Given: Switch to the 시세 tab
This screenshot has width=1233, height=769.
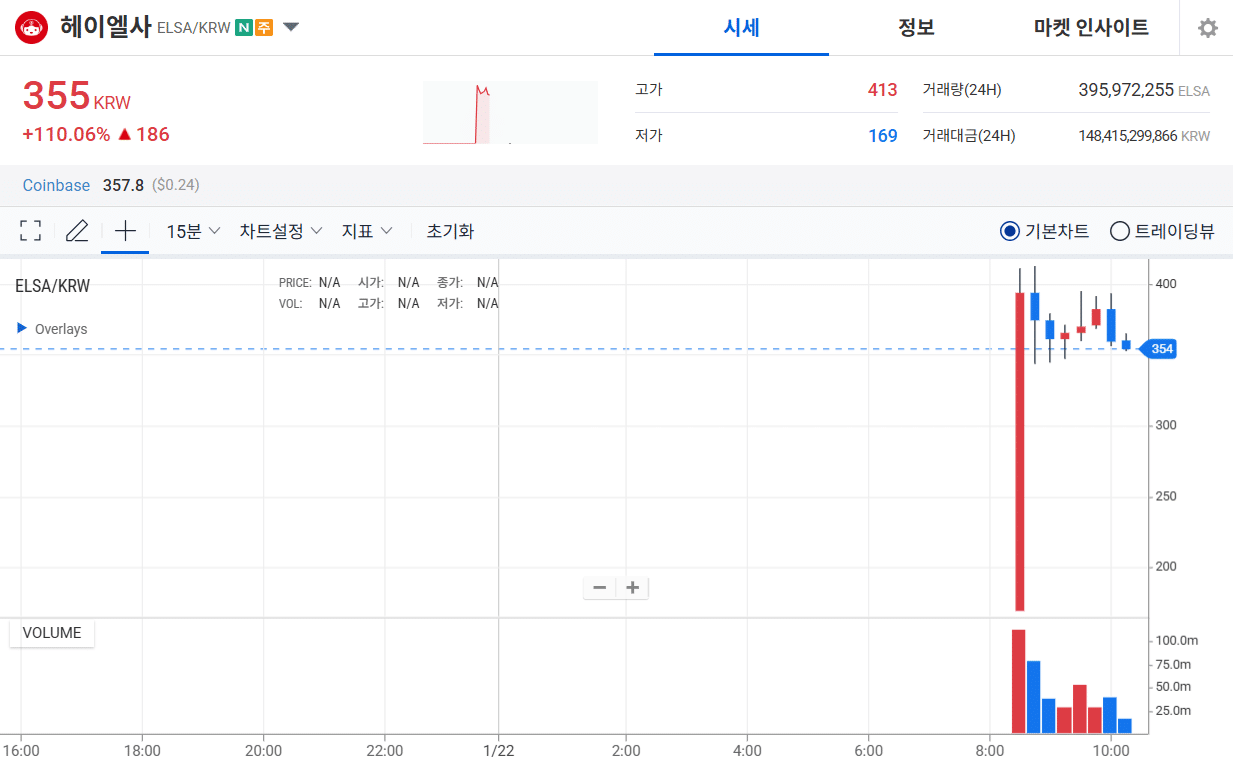Looking at the screenshot, I should coord(742,27).
